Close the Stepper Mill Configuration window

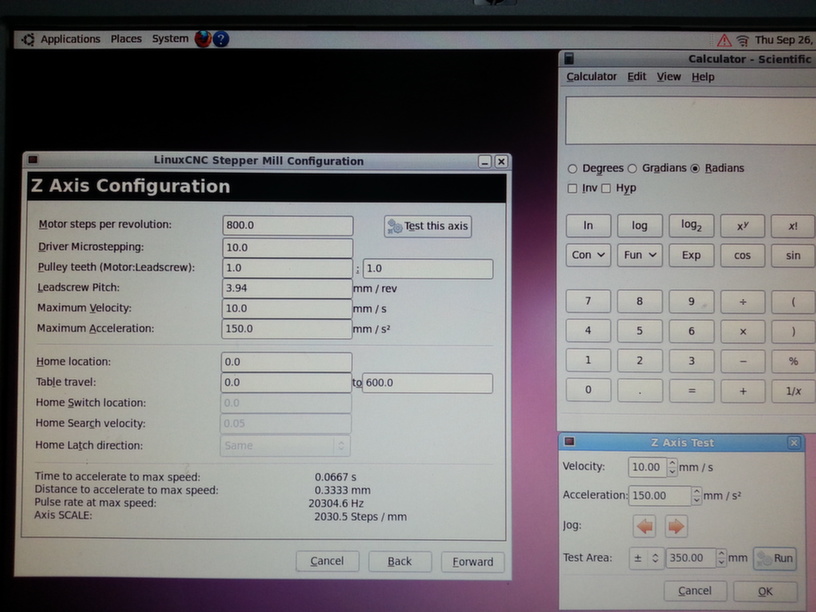click(501, 161)
